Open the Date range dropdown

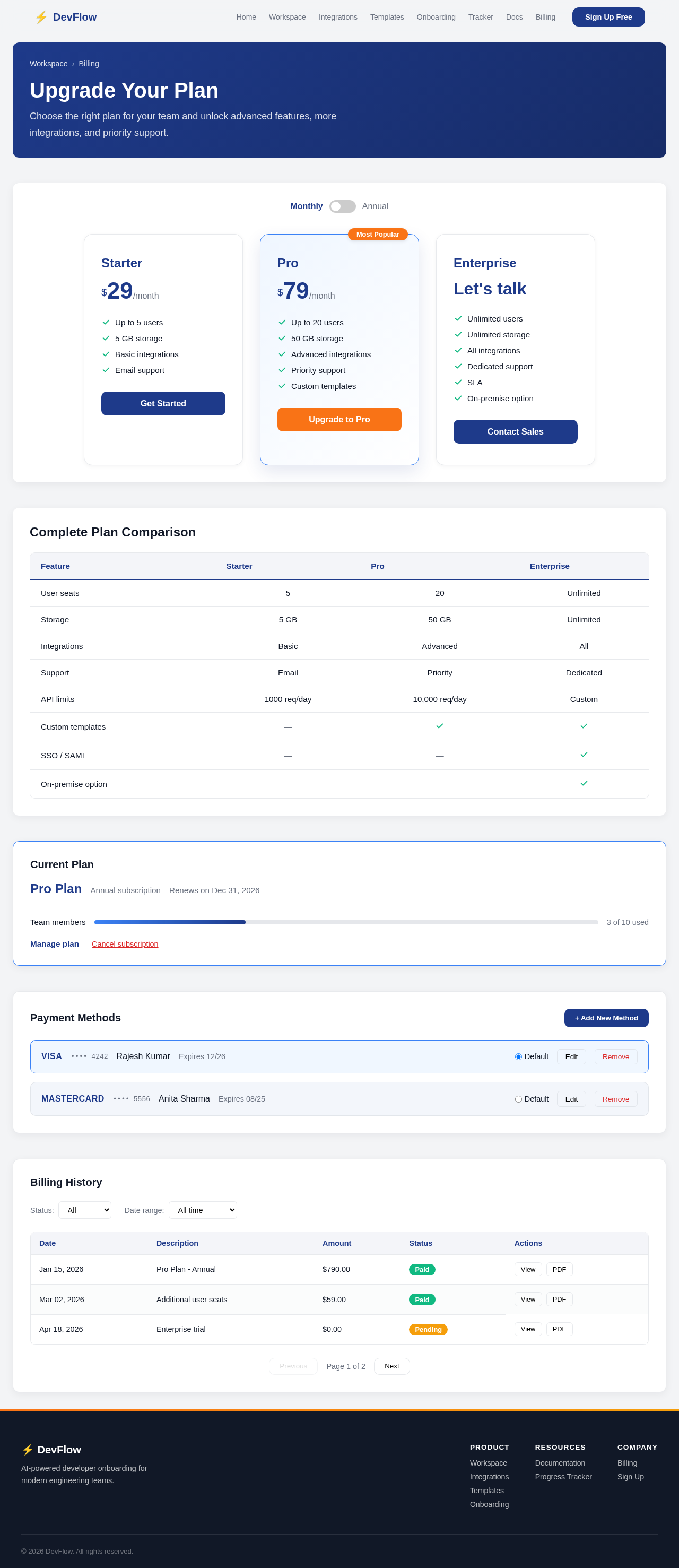pyautogui.click(x=203, y=1210)
